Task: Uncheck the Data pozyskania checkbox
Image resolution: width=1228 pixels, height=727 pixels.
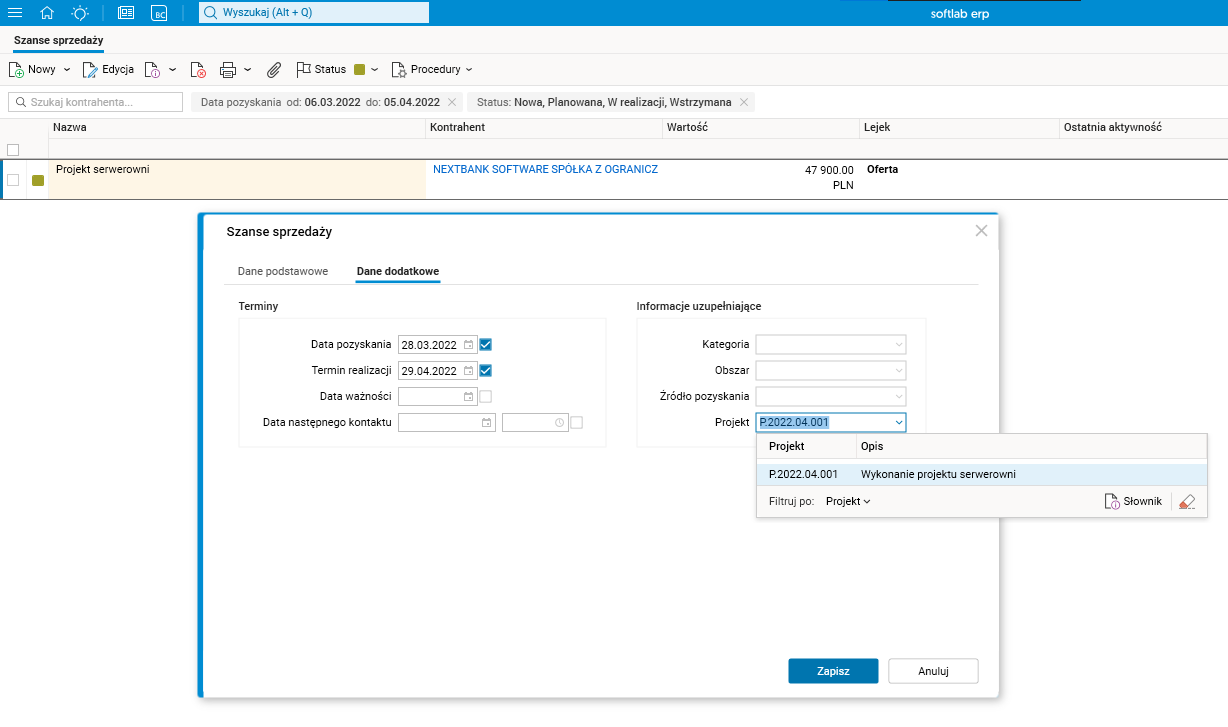Action: coord(486,345)
